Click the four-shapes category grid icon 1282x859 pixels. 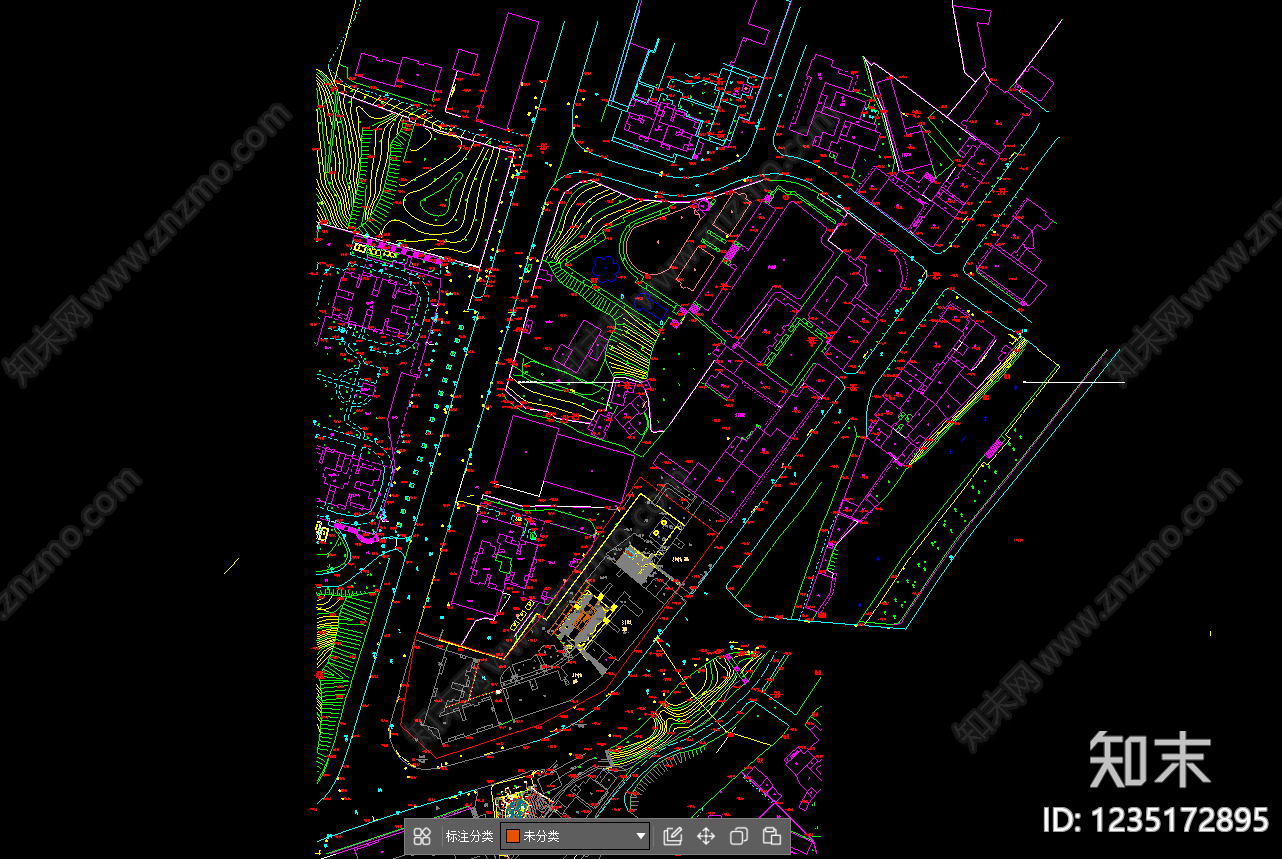coord(422,836)
